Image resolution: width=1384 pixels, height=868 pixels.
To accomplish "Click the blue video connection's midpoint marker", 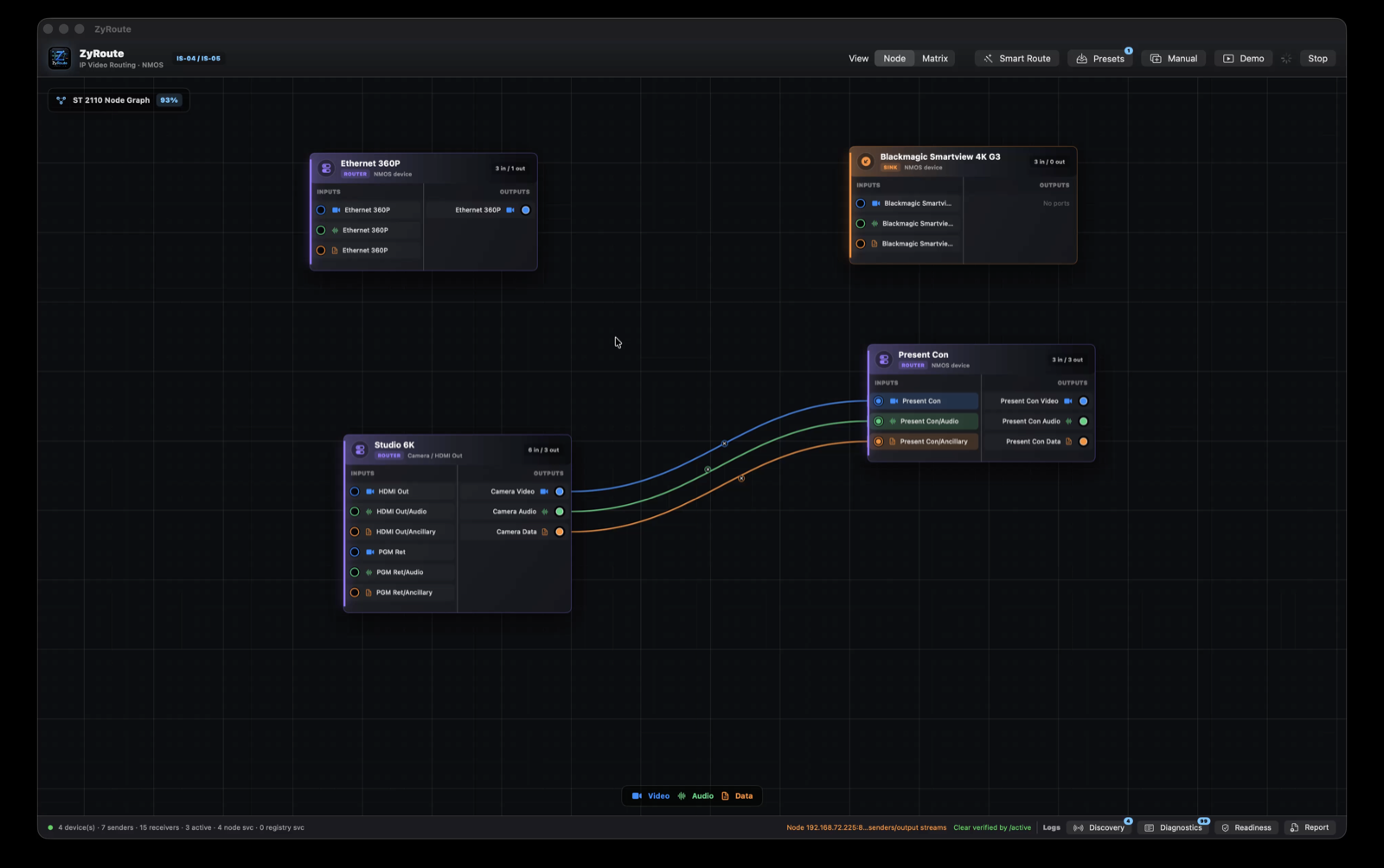I will click(x=725, y=444).
